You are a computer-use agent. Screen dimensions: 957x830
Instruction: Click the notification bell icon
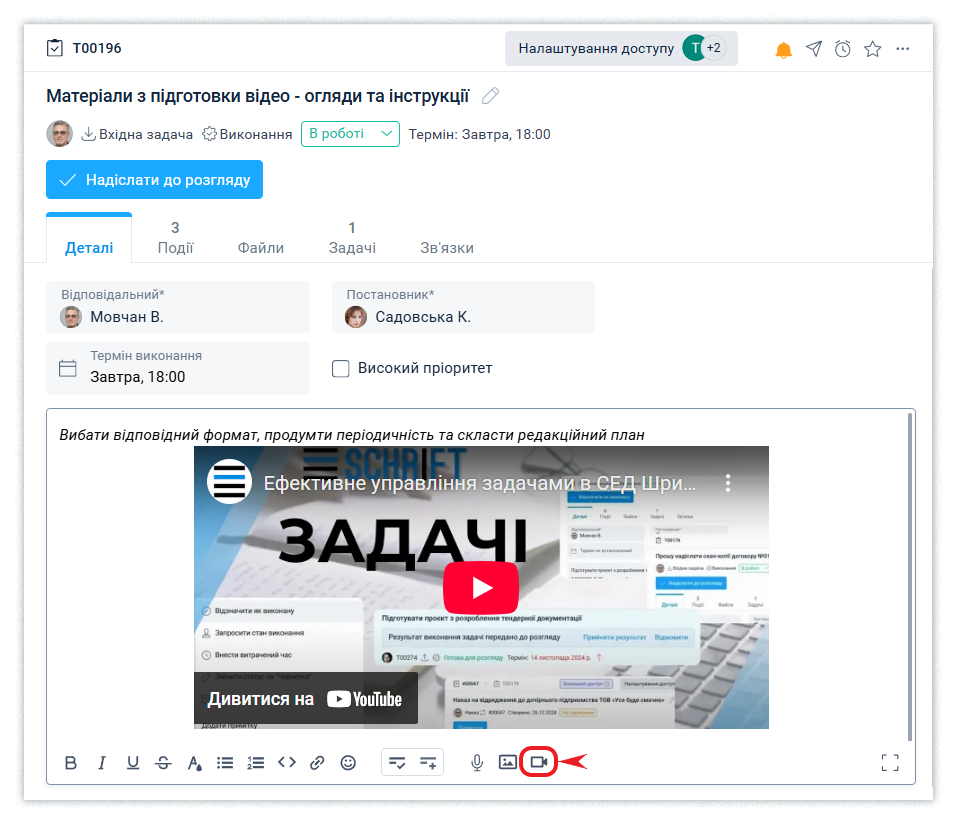point(784,49)
